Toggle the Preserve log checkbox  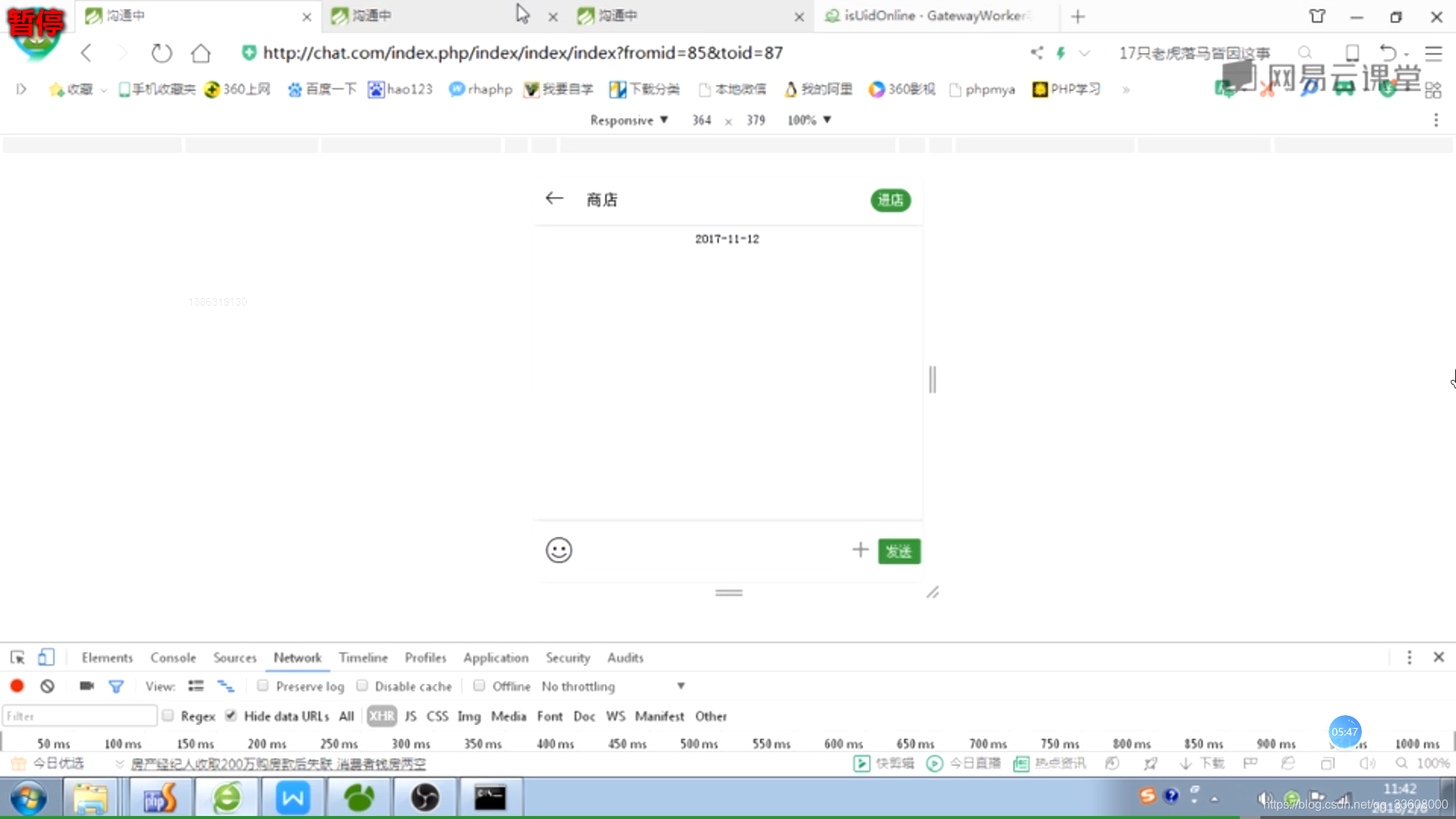click(x=262, y=686)
